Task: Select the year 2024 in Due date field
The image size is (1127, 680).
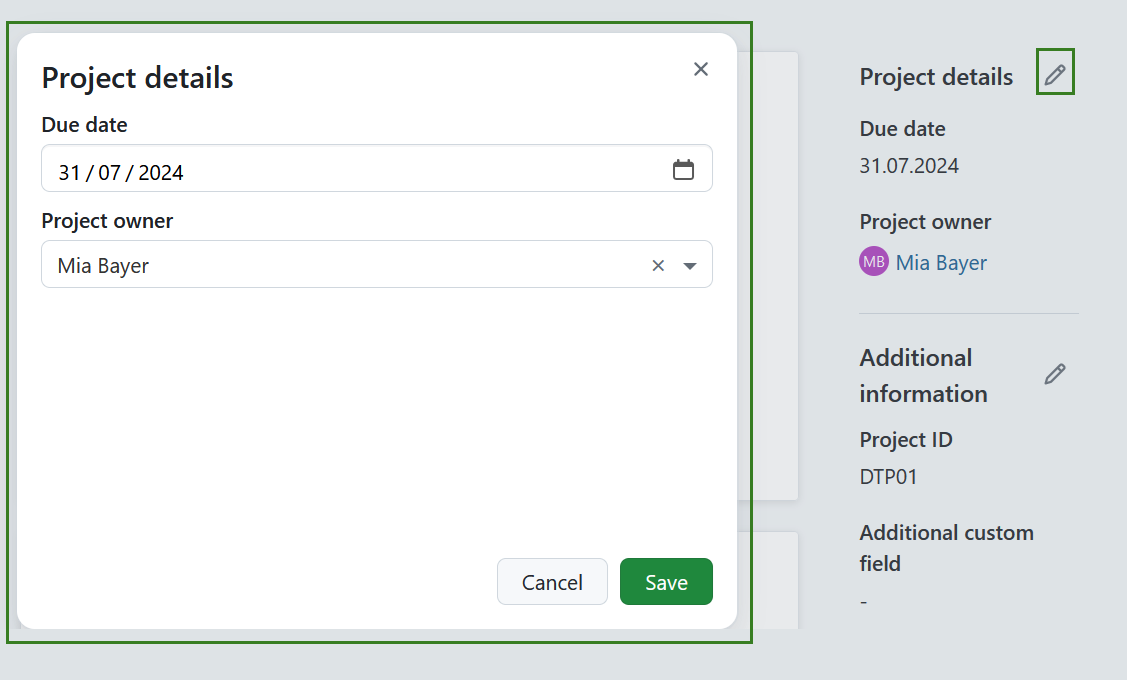Action: [x=161, y=172]
